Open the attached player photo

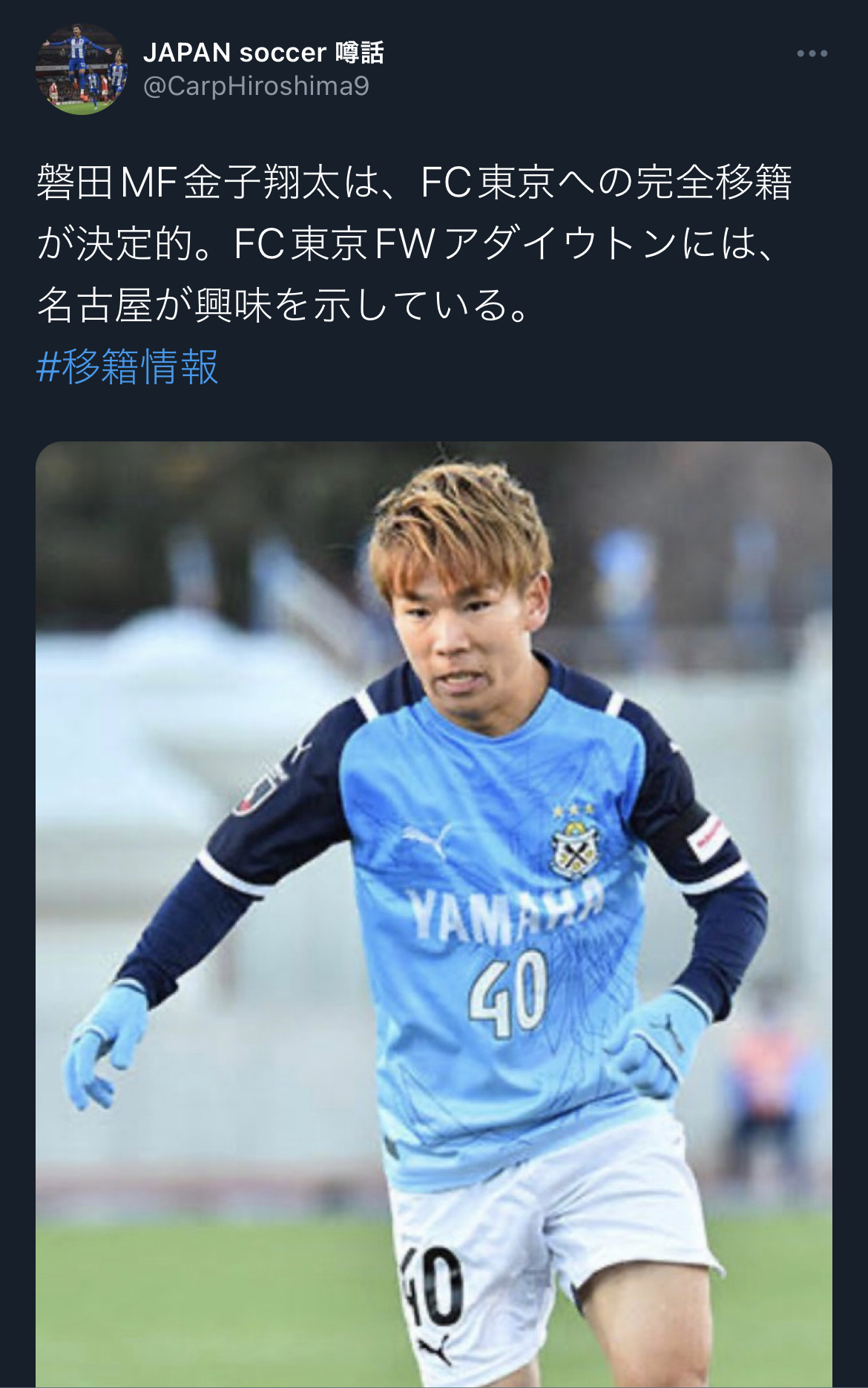pos(434,914)
